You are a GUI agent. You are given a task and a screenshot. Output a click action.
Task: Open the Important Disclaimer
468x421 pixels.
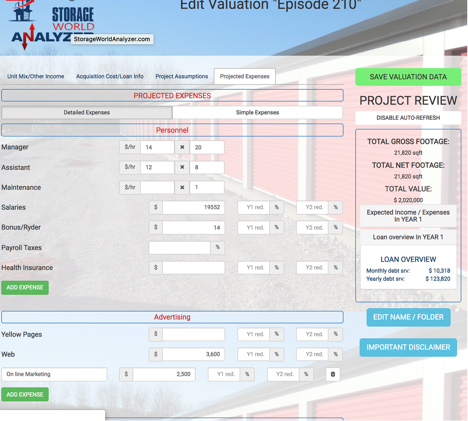click(x=408, y=347)
